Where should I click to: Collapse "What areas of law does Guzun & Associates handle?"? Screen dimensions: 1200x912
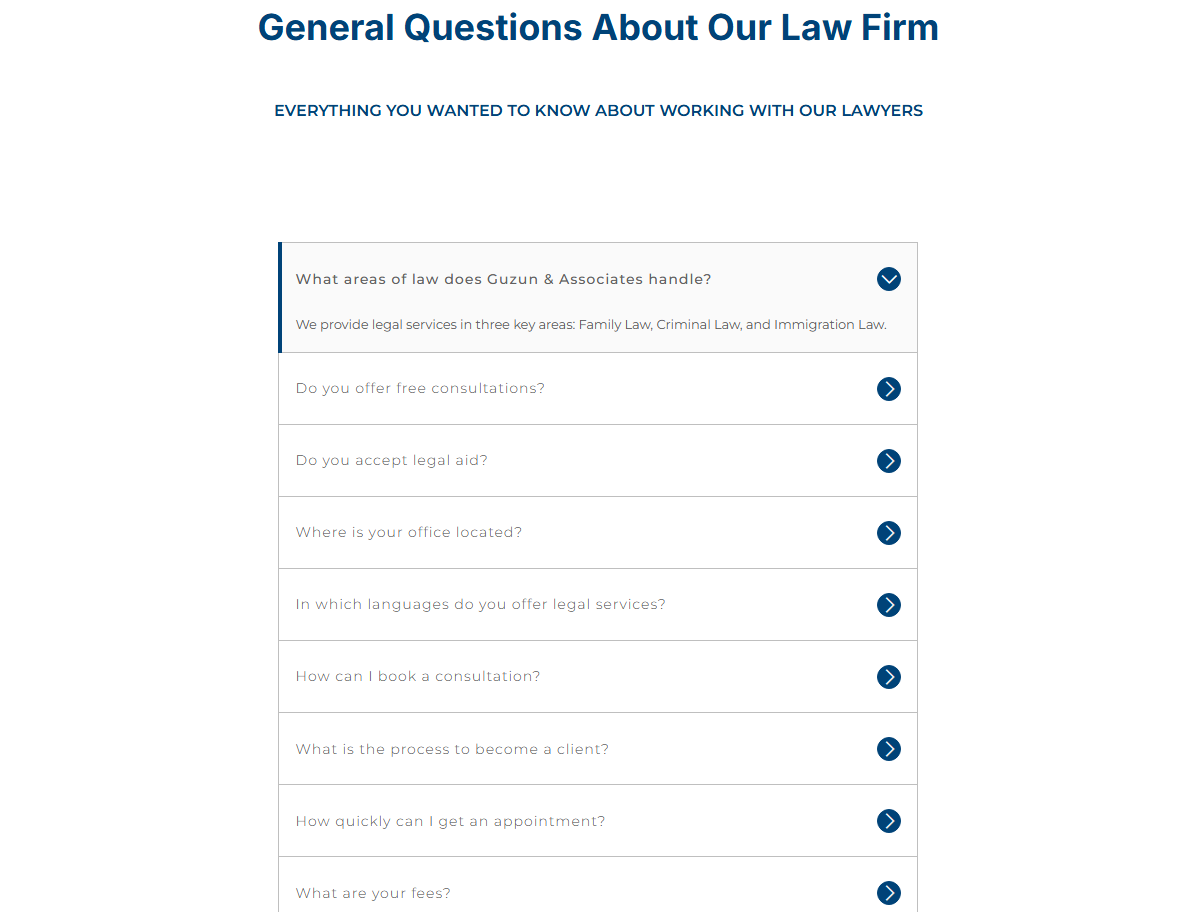click(x=598, y=279)
